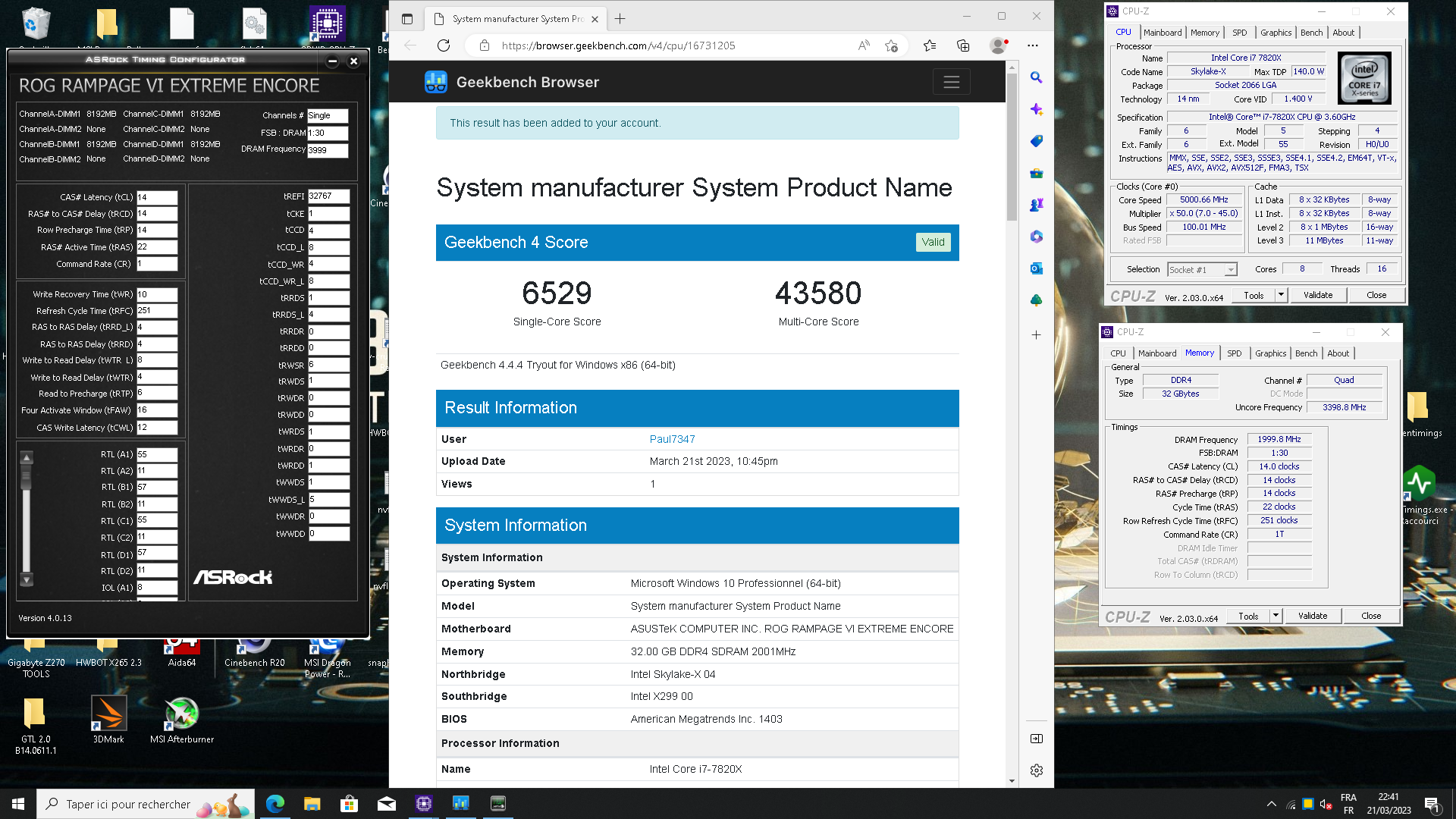Edit Refresh Cycle Time (tRFC) field
The height and width of the screenshot is (819, 1456).
click(157, 311)
